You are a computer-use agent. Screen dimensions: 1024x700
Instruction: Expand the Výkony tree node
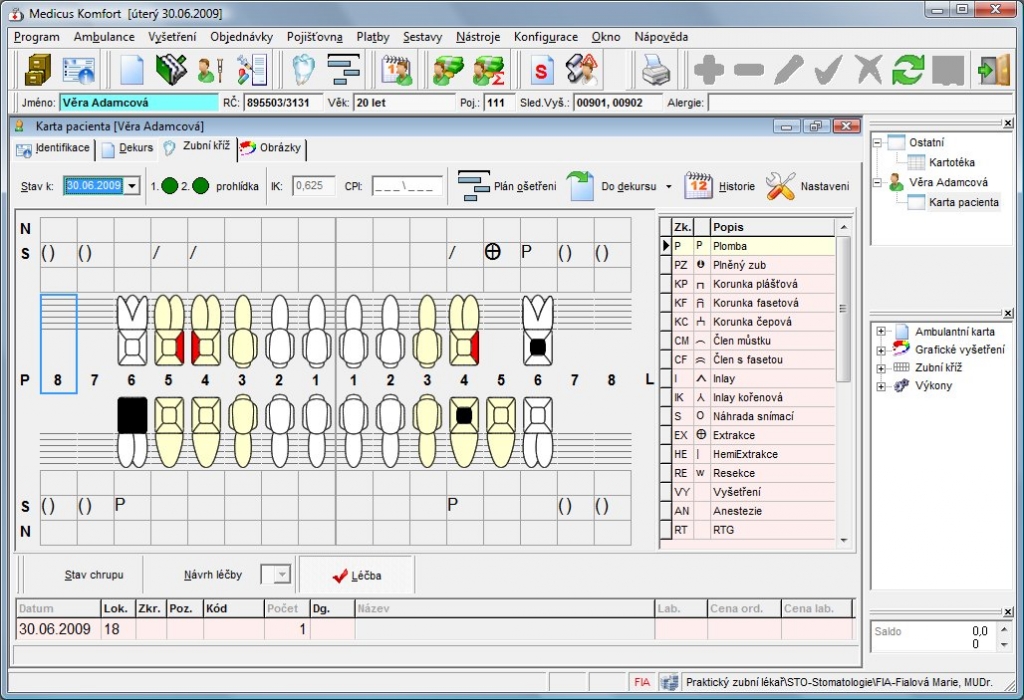tap(881, 386)
